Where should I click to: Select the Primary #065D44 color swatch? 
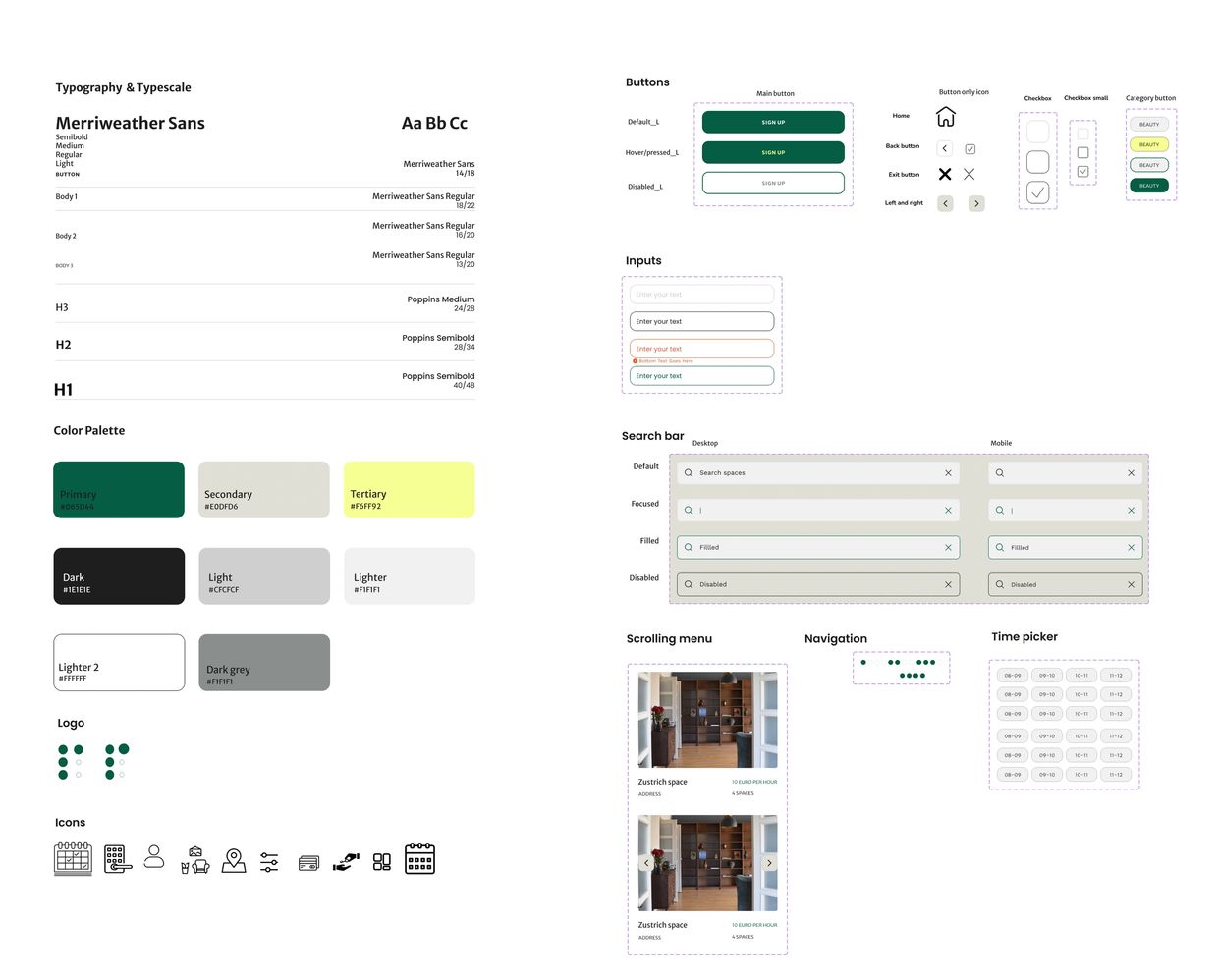coord(119,490)
